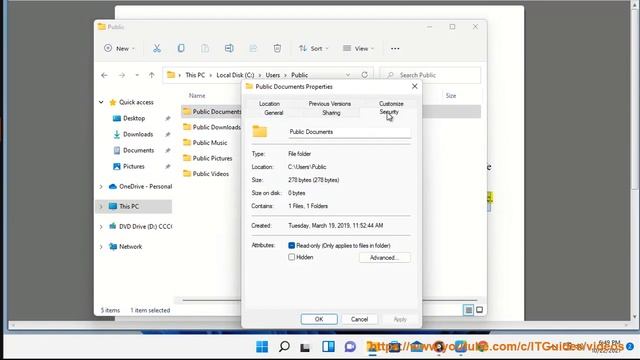Switch to the Customize tab
This screenshot has width=640, height=360.
[x=391, y=104]
